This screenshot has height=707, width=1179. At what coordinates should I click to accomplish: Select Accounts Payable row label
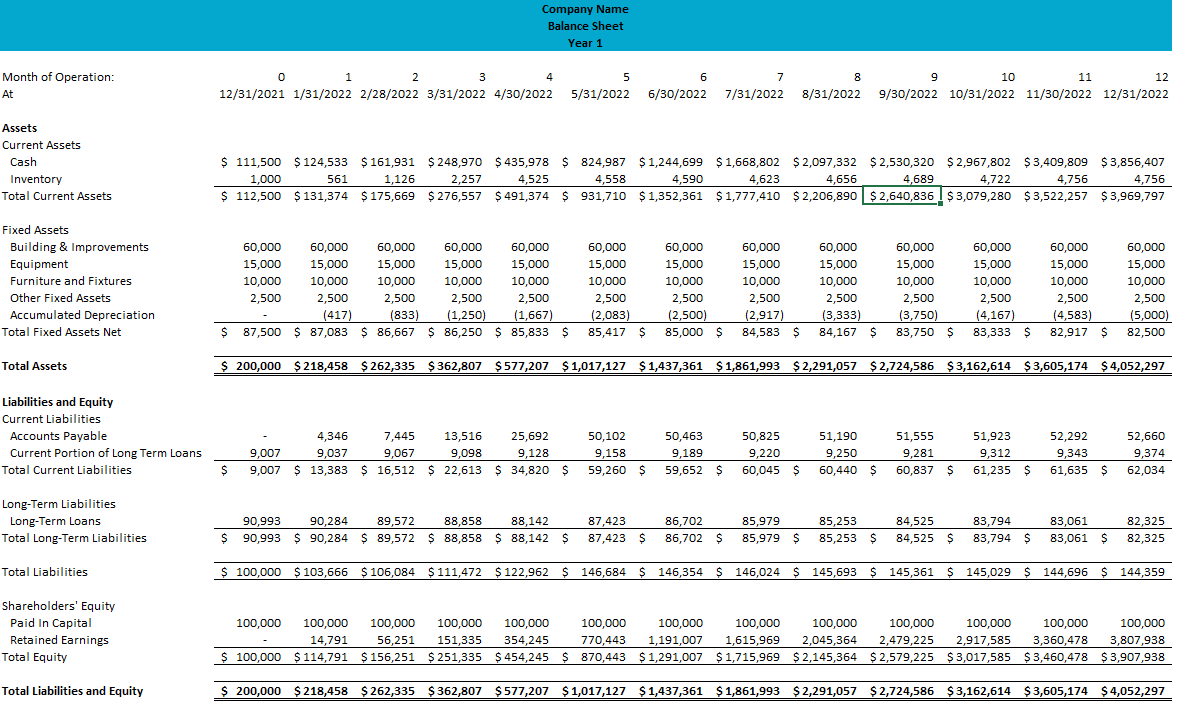point(59,436)
